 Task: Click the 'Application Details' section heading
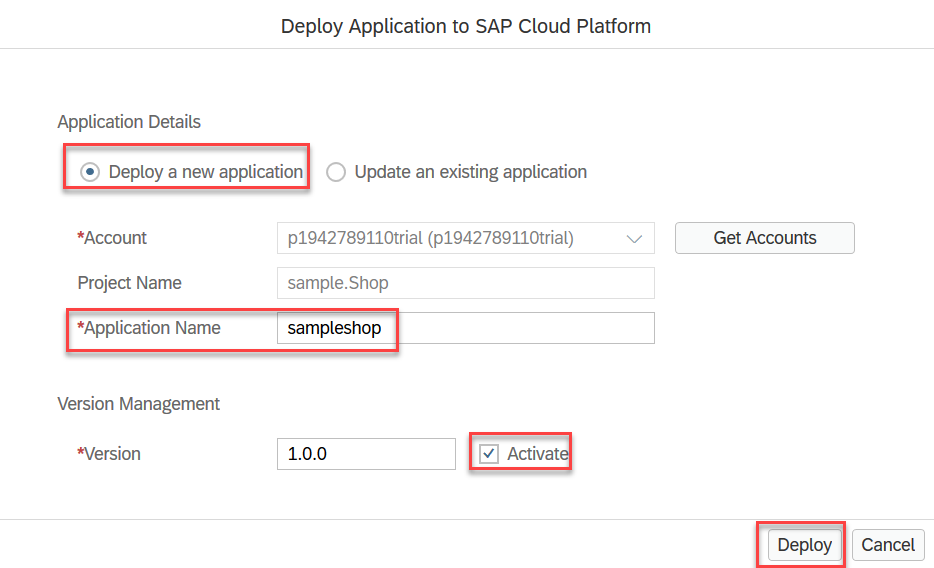(129, 121)
